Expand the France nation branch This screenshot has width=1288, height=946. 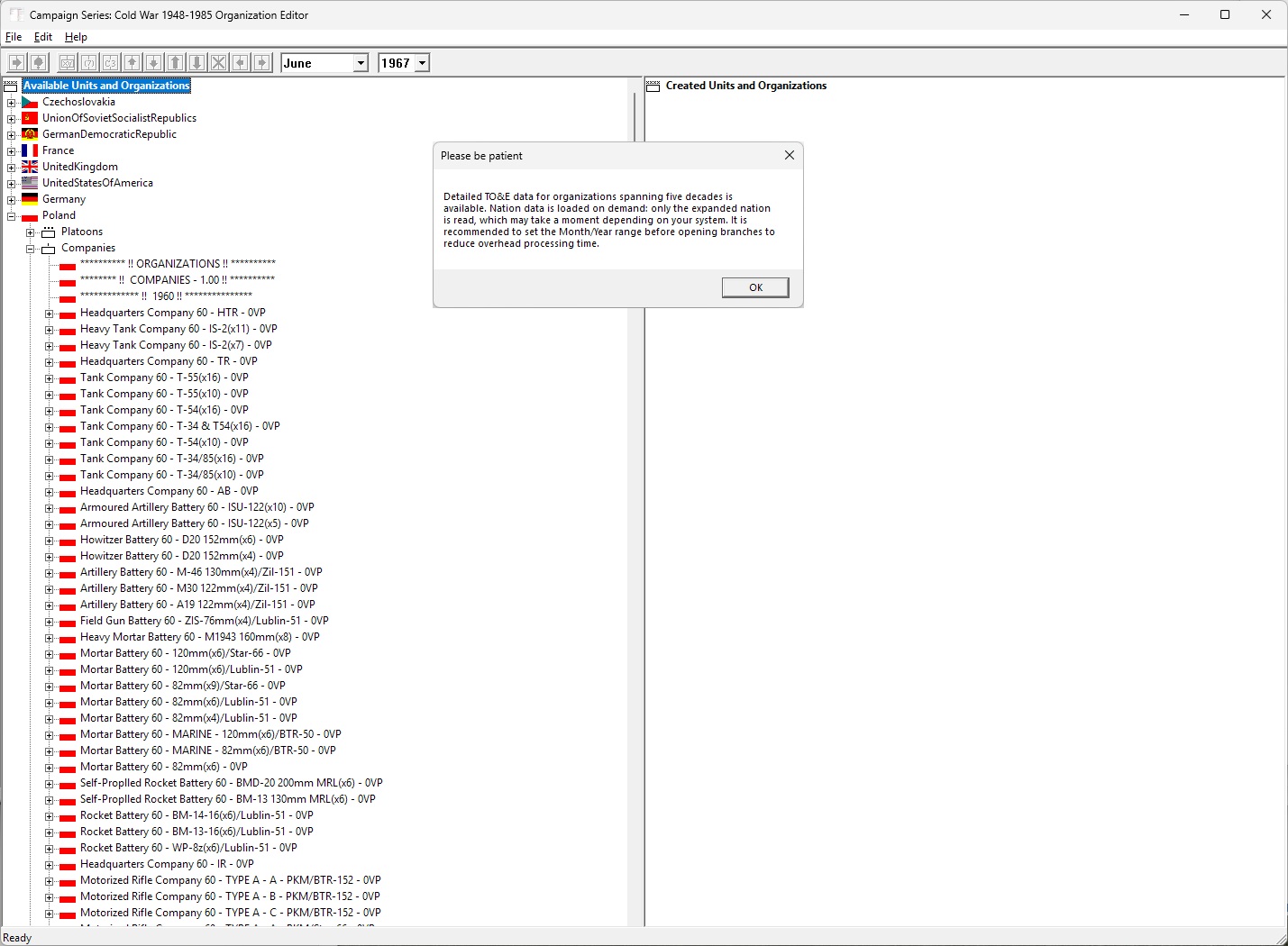click(x=11, y=150)
